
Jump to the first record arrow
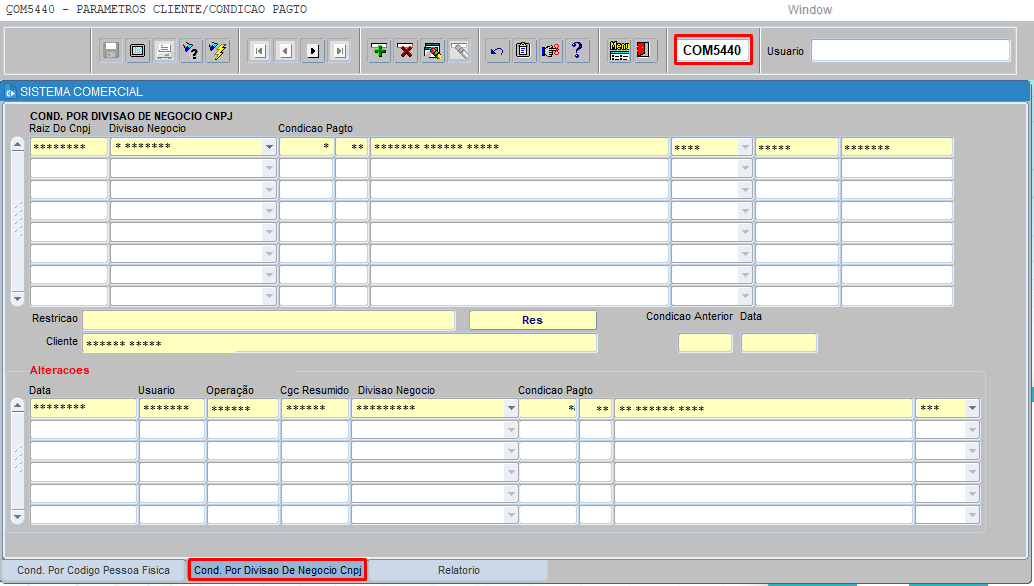click(259, 51)
